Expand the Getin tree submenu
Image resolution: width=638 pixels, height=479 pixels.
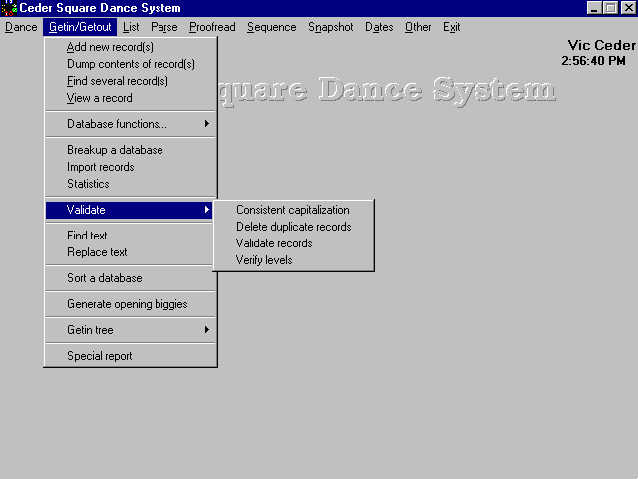[130, 330]
